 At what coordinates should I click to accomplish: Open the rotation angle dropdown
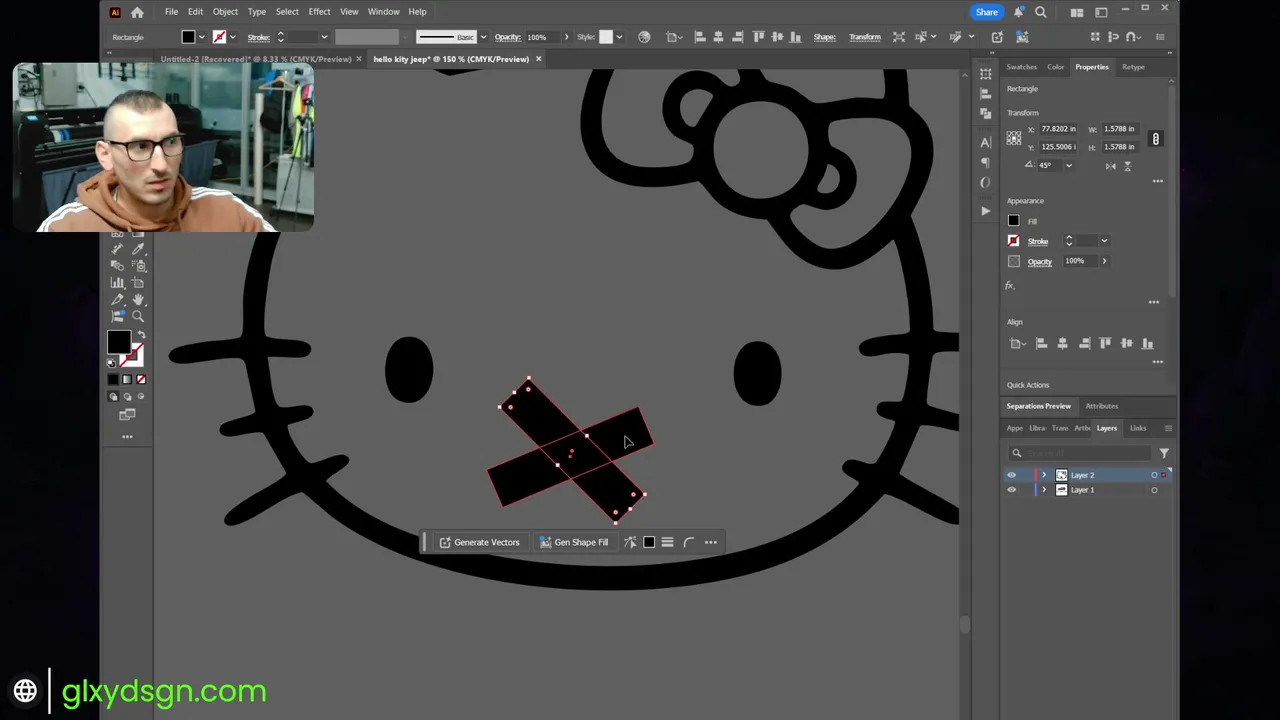click(1068, 166)
